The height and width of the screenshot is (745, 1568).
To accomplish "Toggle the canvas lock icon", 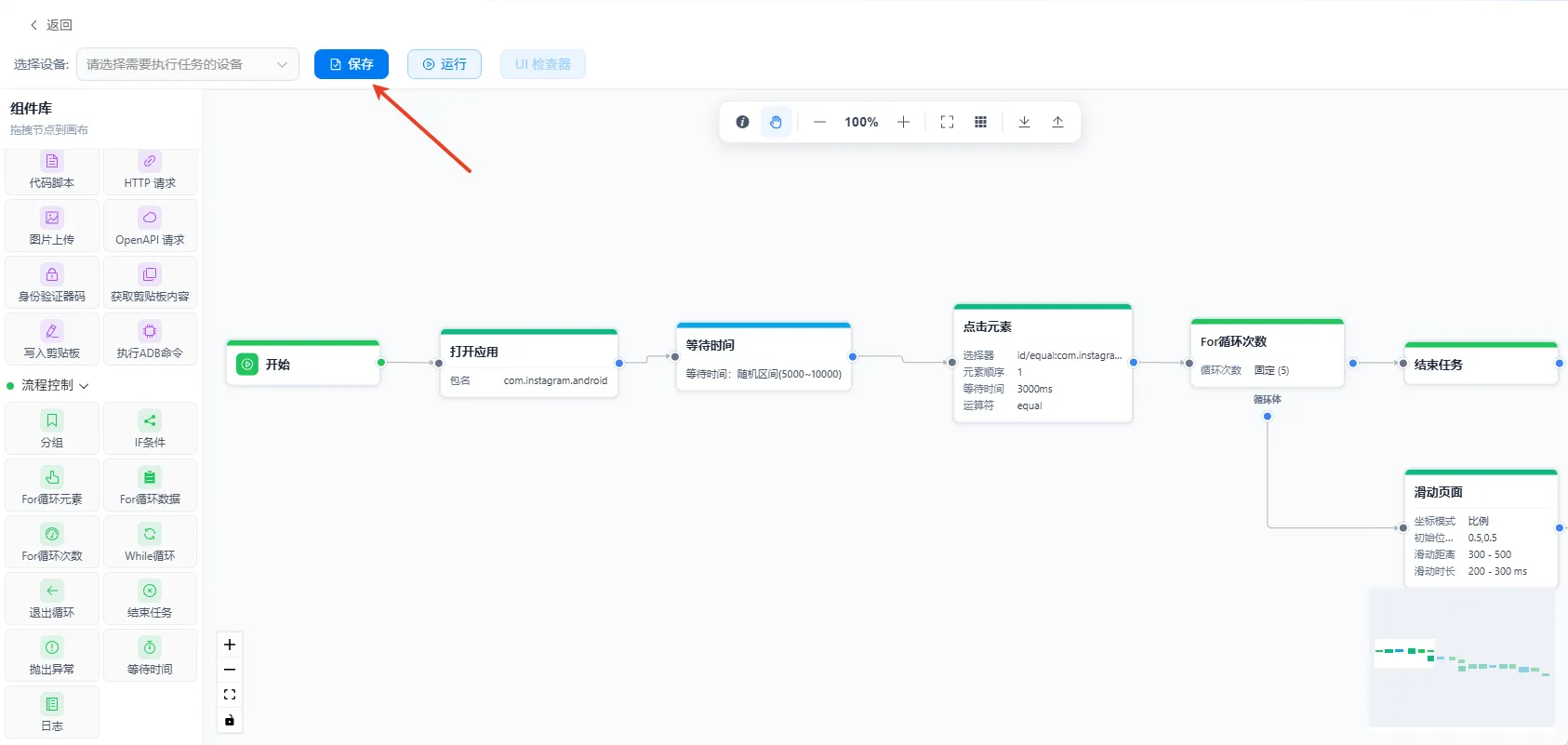I will pos(230,720).
